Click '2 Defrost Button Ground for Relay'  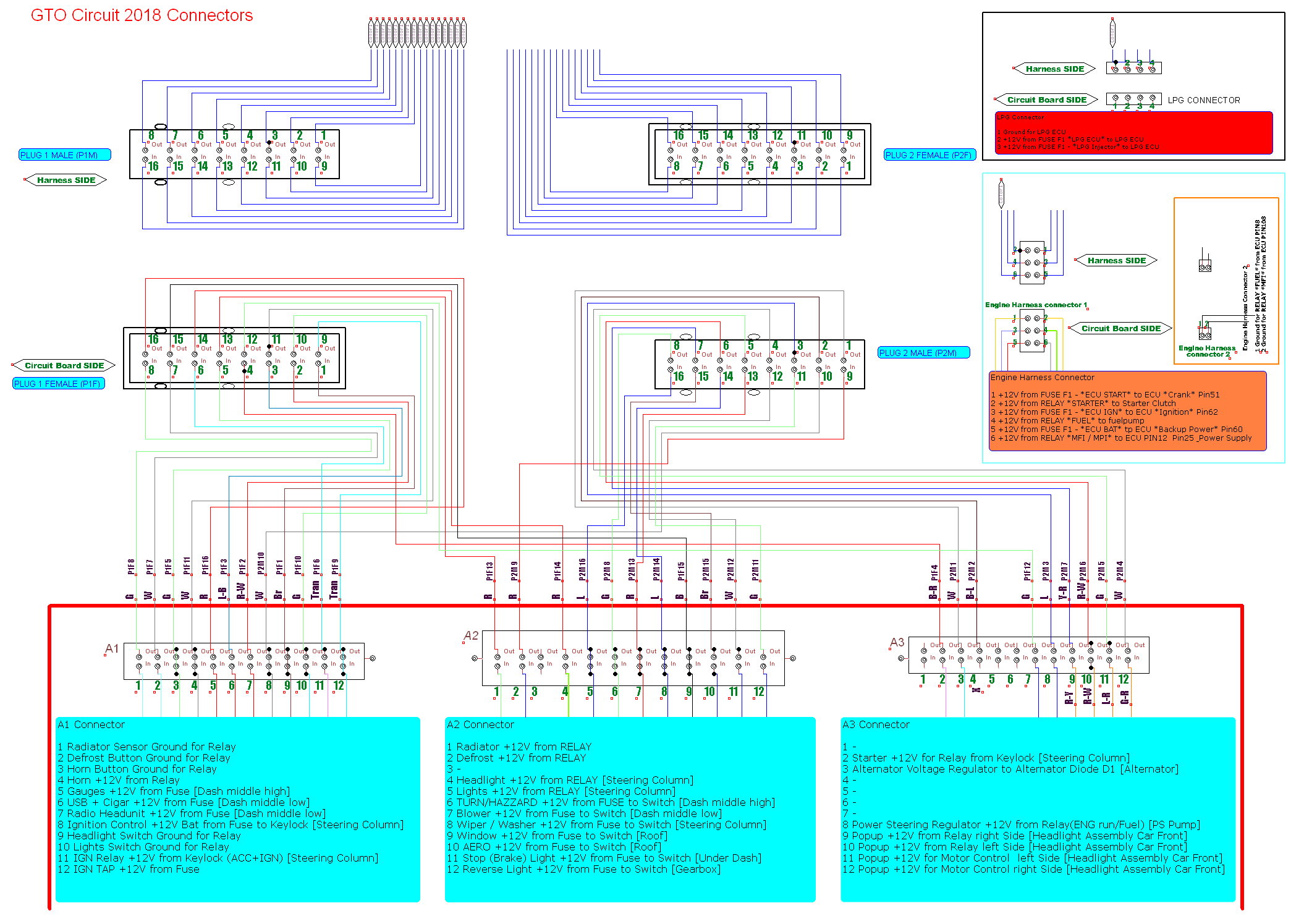coord(143,758)
